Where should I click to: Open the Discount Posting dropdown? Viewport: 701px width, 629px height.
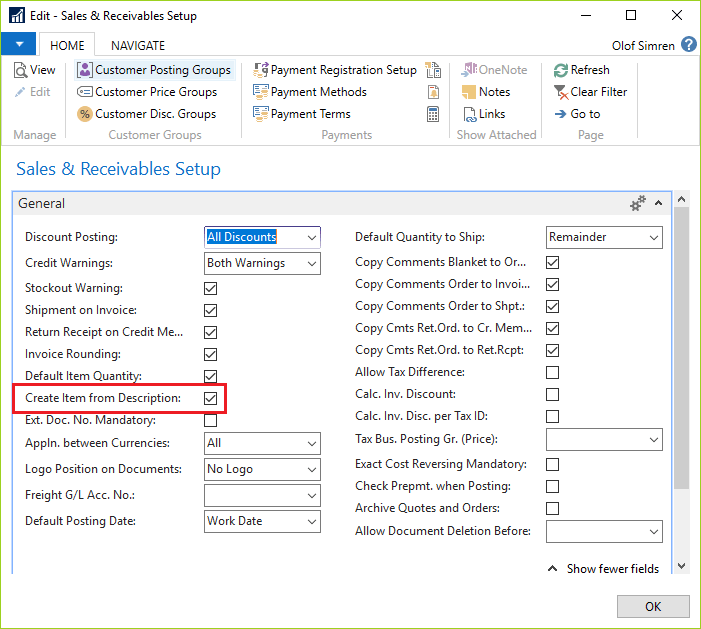click(x=312, y=237)
